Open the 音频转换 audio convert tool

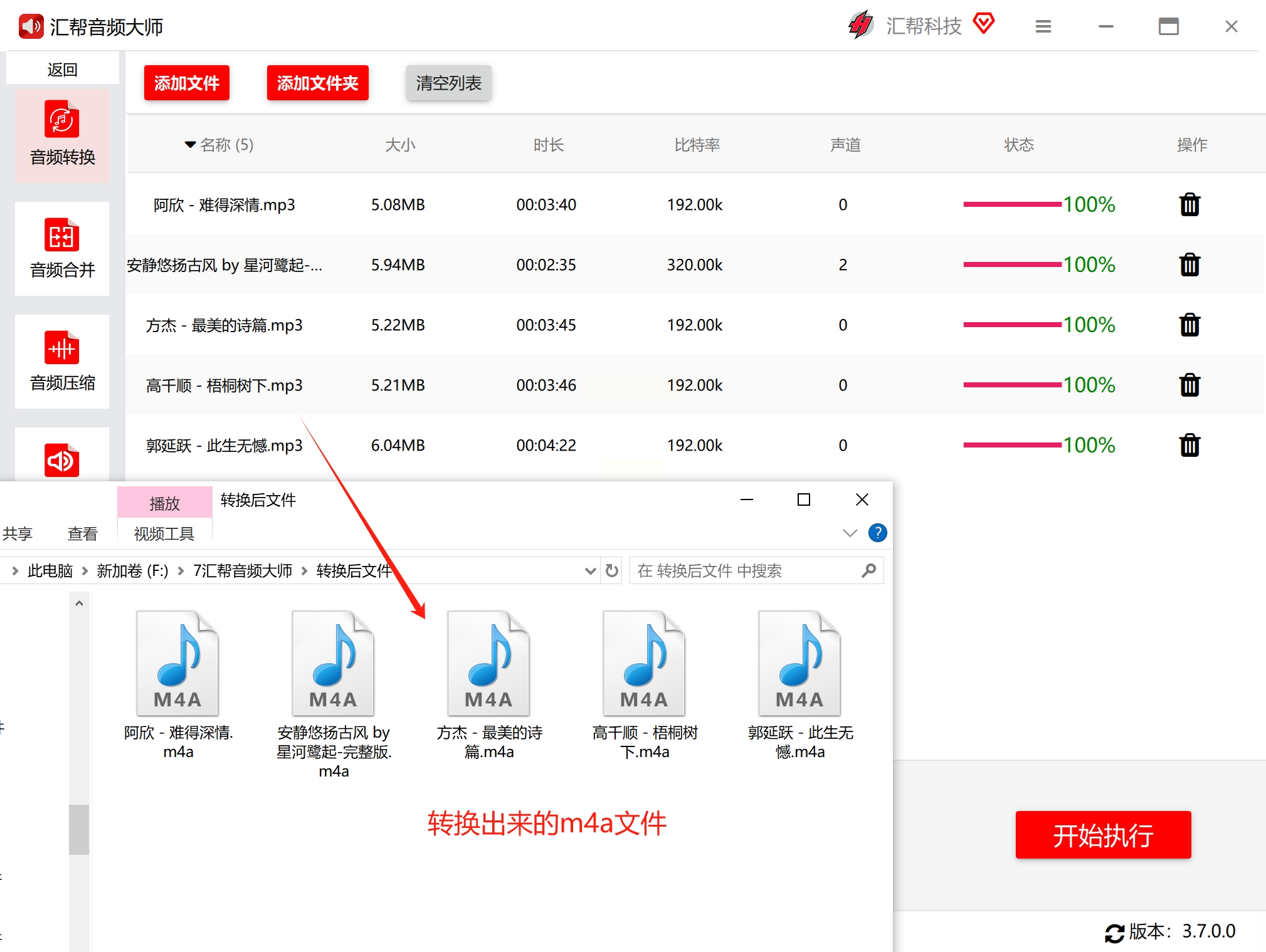62,134
